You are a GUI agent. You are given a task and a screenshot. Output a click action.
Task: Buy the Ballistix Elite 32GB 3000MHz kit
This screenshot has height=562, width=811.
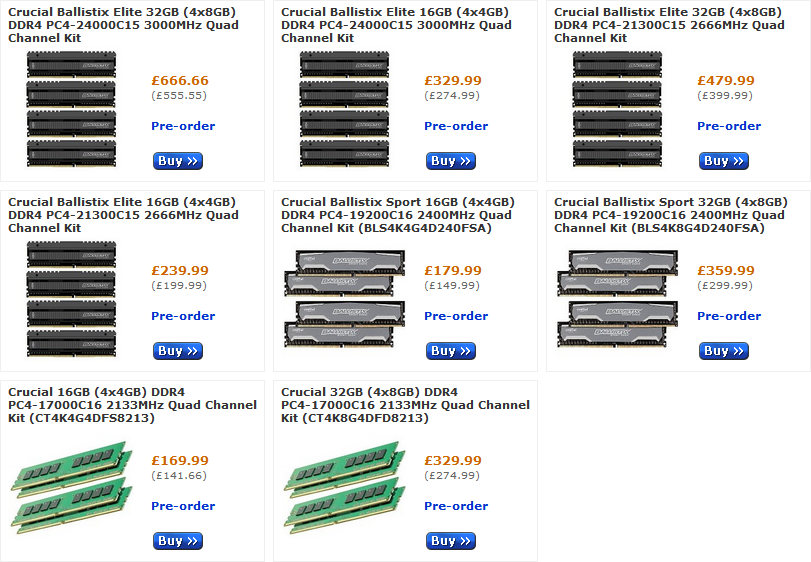pyautogui.click(x=178, y=161)
